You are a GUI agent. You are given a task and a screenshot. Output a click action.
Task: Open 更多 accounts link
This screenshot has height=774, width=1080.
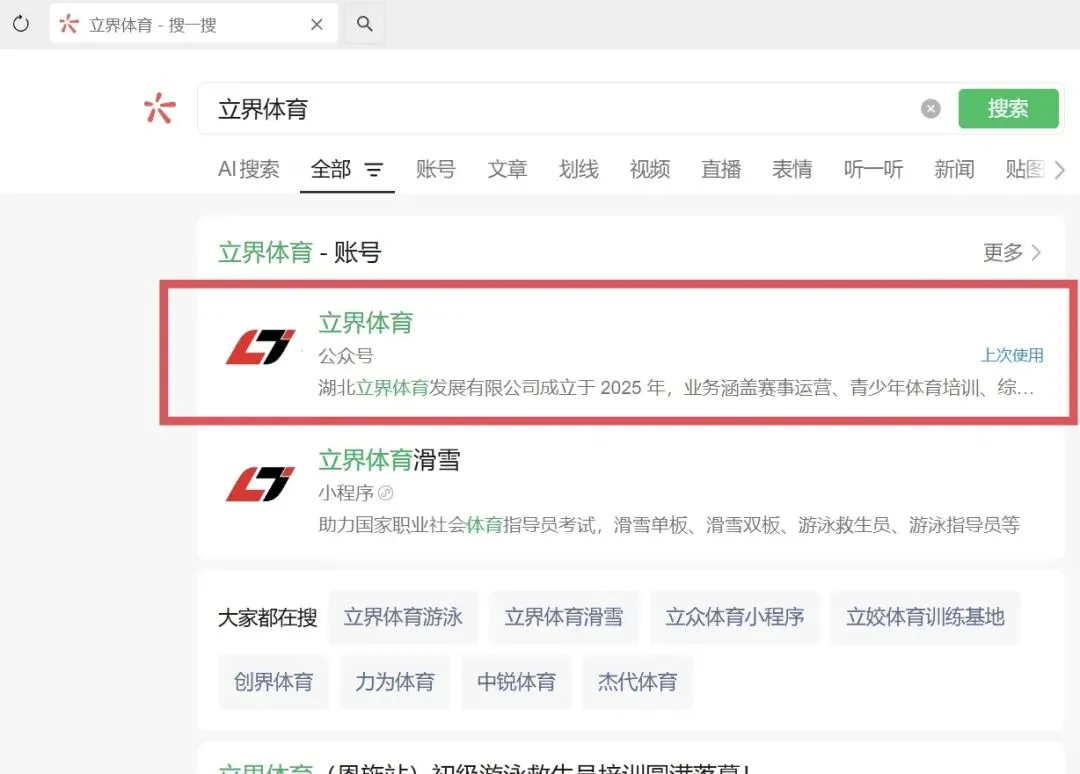coord(1012,253)
